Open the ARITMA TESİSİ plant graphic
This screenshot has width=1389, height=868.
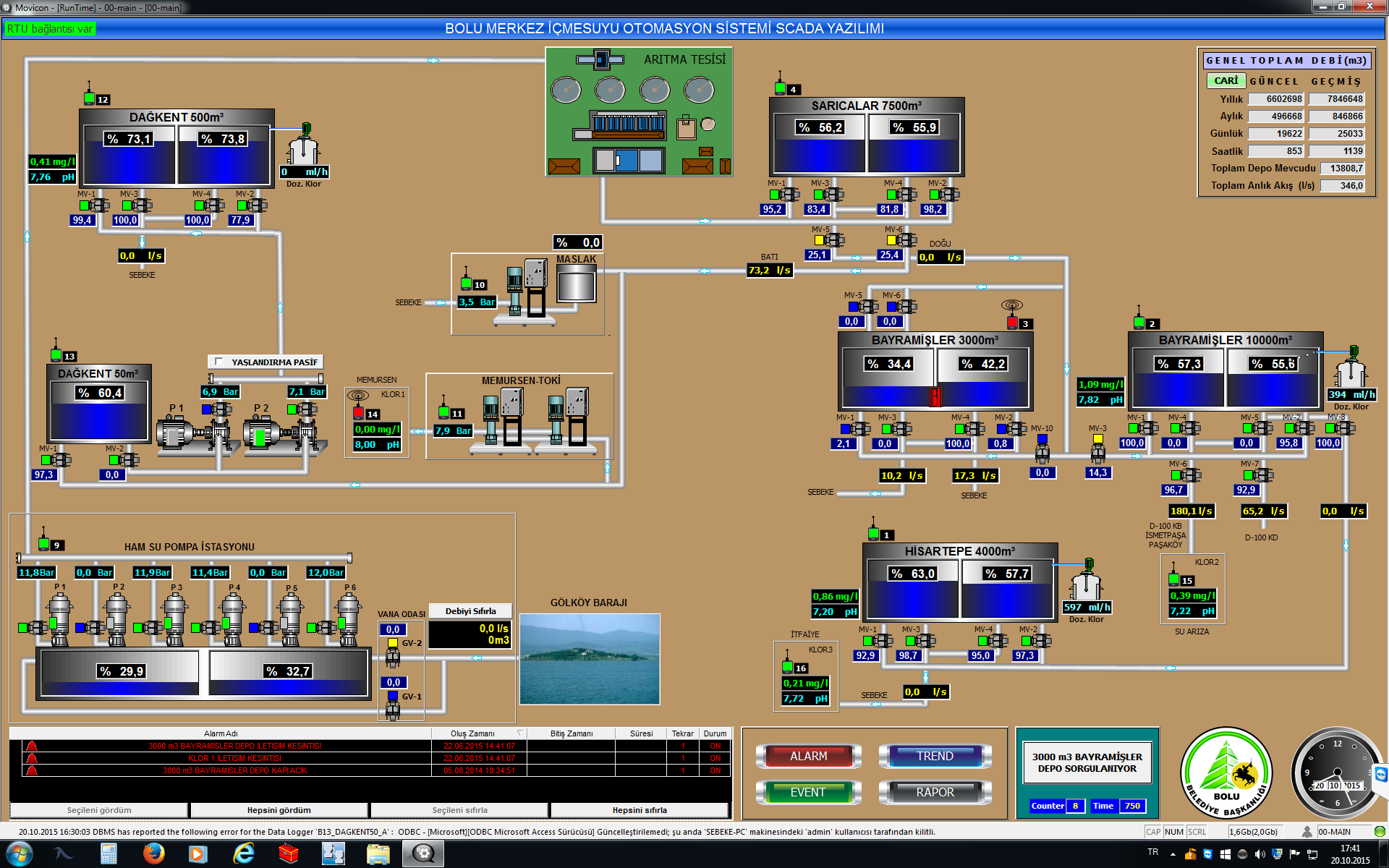coord(639,112)
